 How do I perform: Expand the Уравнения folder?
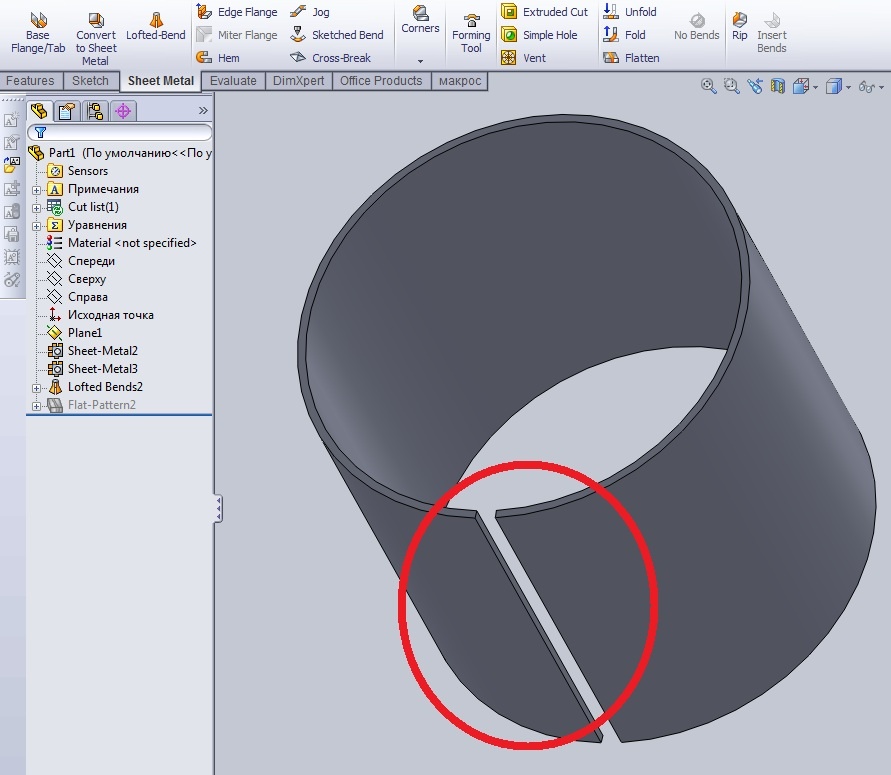(x=36, y=226)
